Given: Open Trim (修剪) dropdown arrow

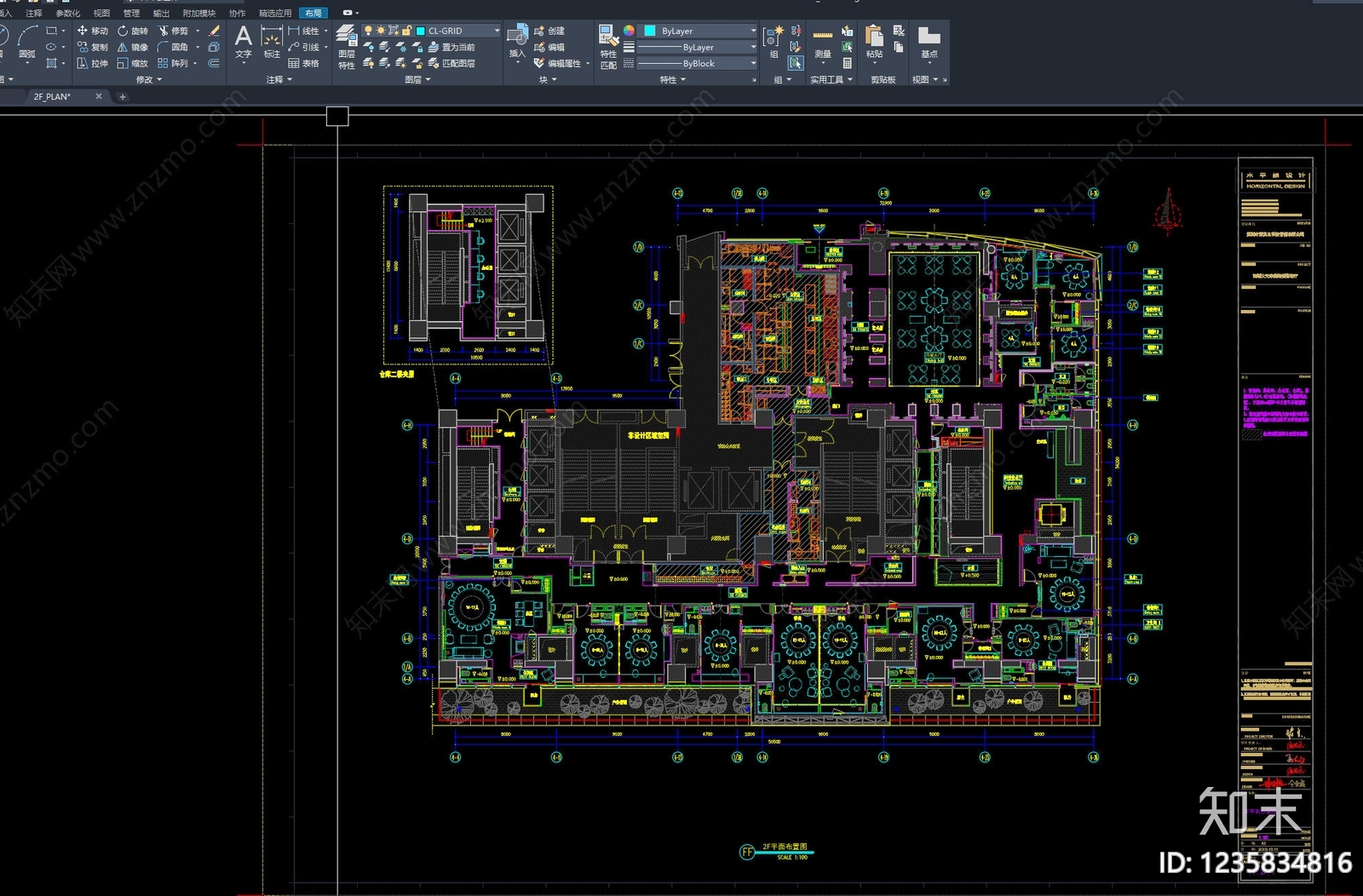Looking at the screenshot, I should pos(198,31).
